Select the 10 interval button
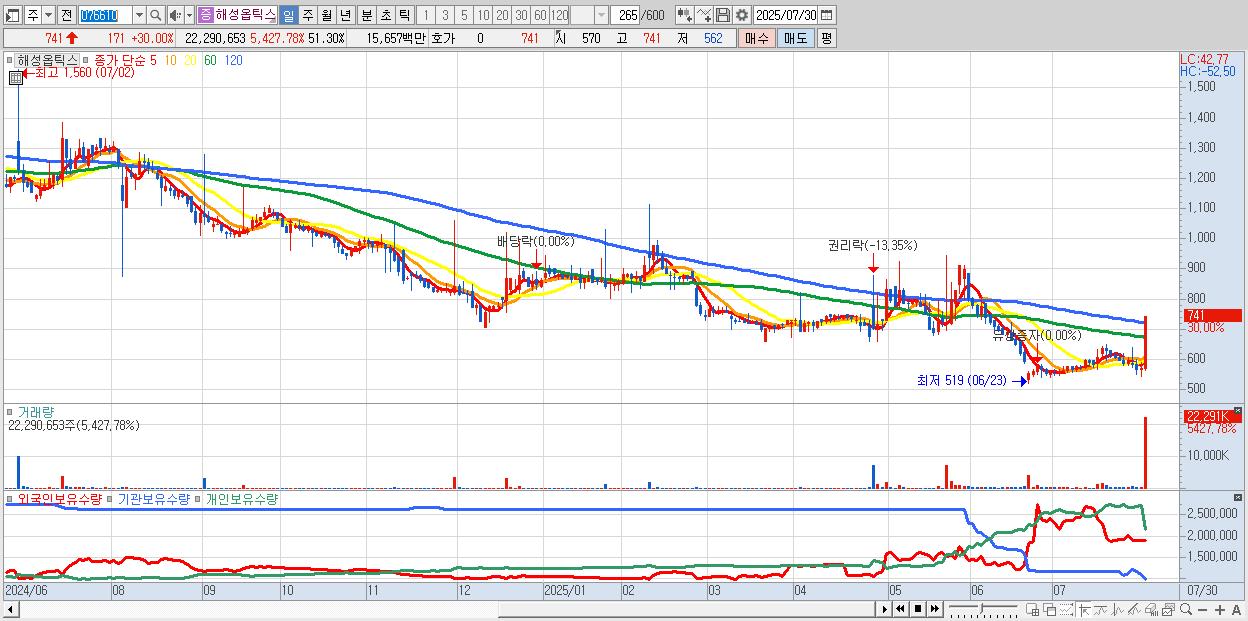Image resolution: width=1248 pixels, height=621 pixels. pos(483,15)
